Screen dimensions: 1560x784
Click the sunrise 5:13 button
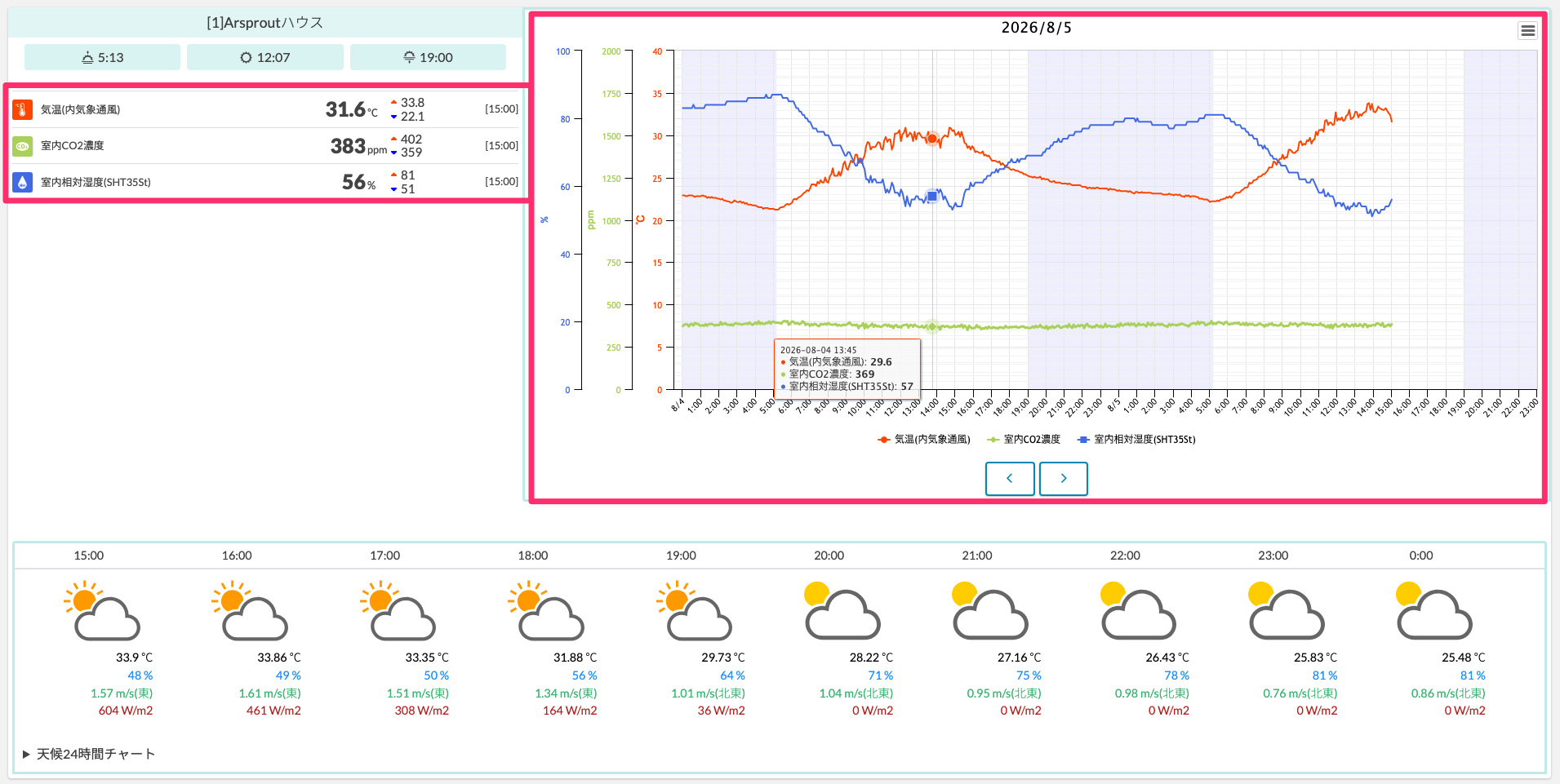(102, 57)
